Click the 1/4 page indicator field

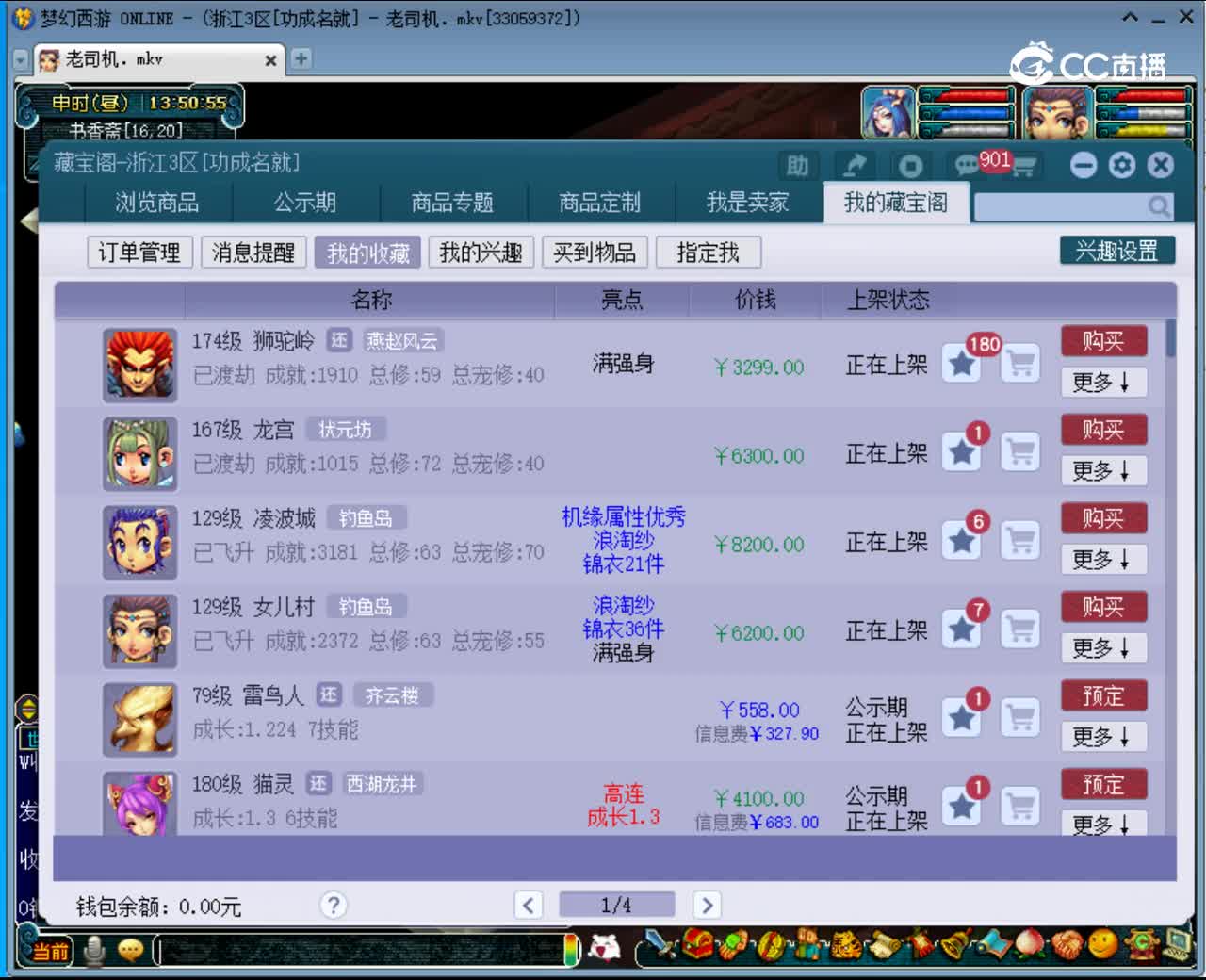617,906
